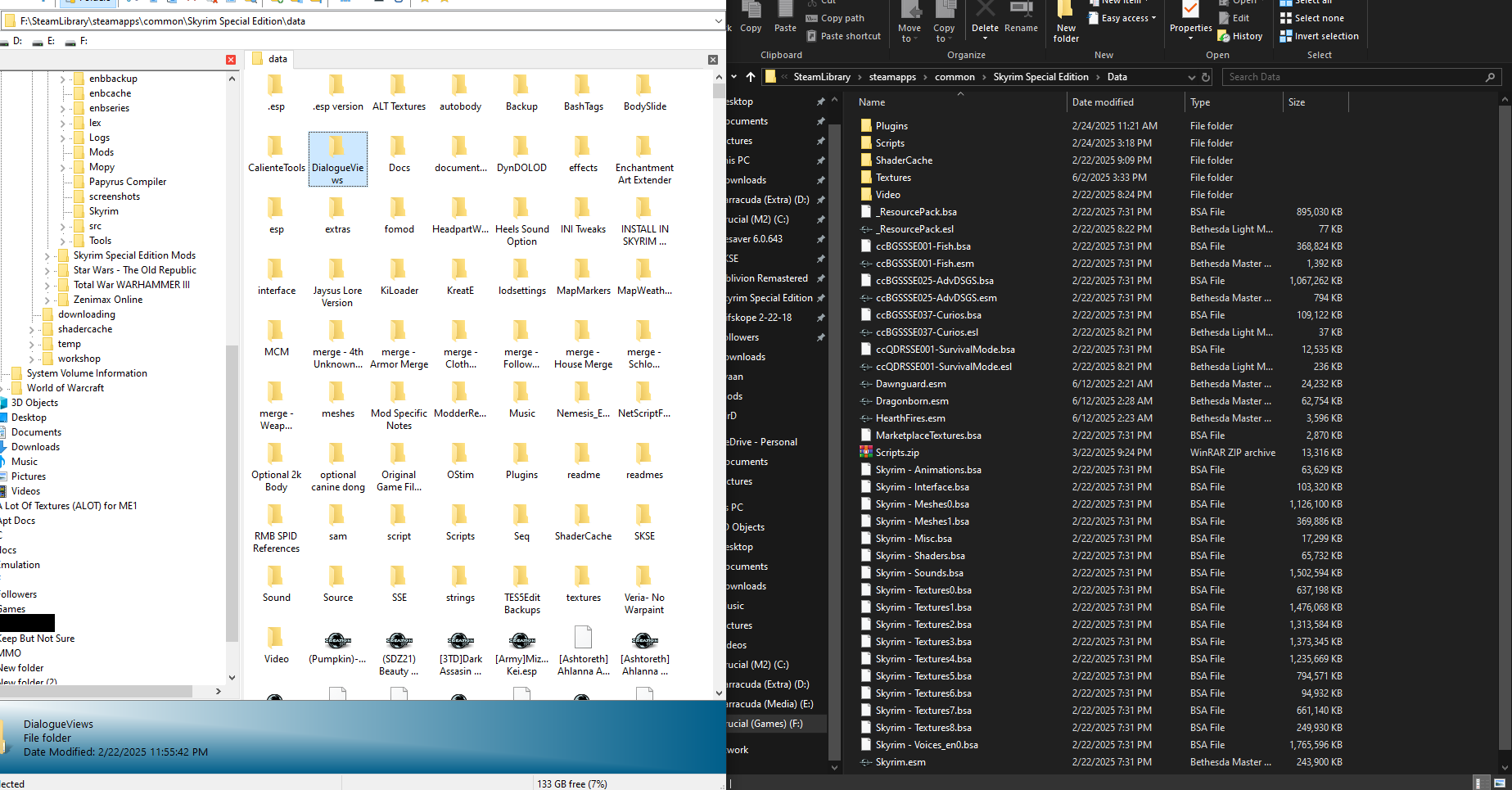The width and height of the screenshot is (1512, 790).
Task: Expand Skyrim Special Edition Mods node
Action: point(47,255)
